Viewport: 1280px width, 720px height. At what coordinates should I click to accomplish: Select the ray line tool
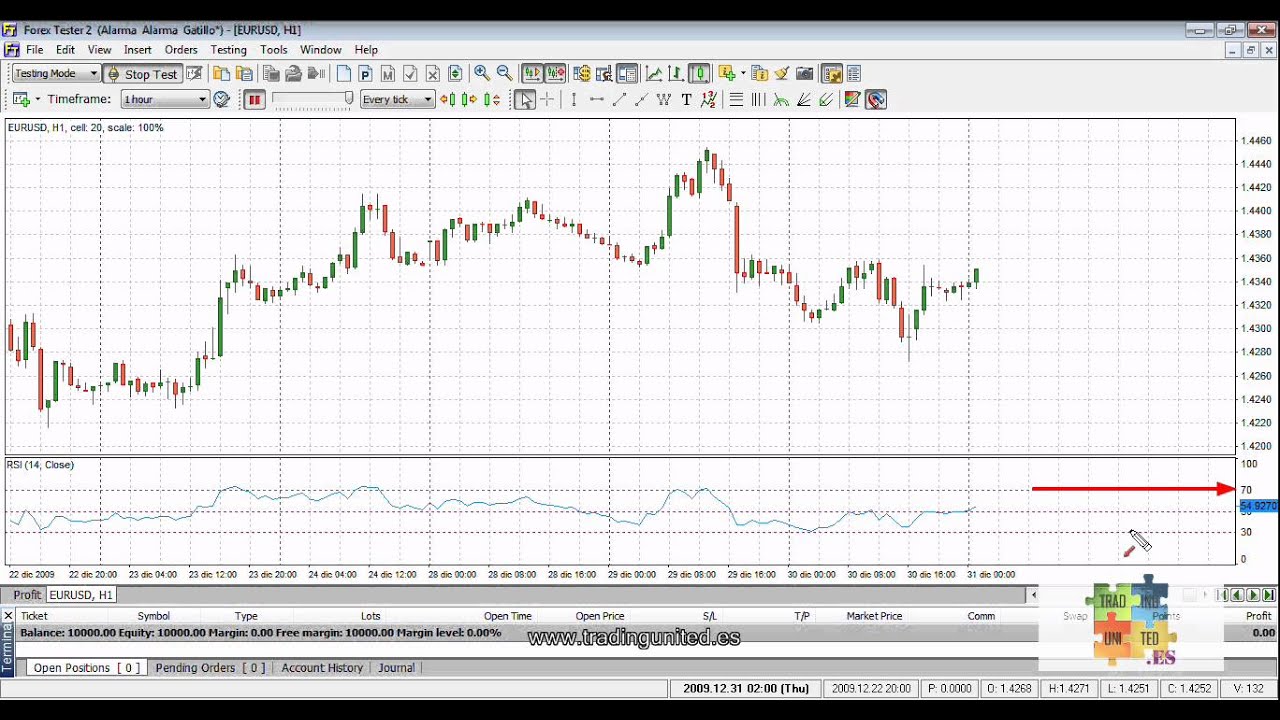641,99
